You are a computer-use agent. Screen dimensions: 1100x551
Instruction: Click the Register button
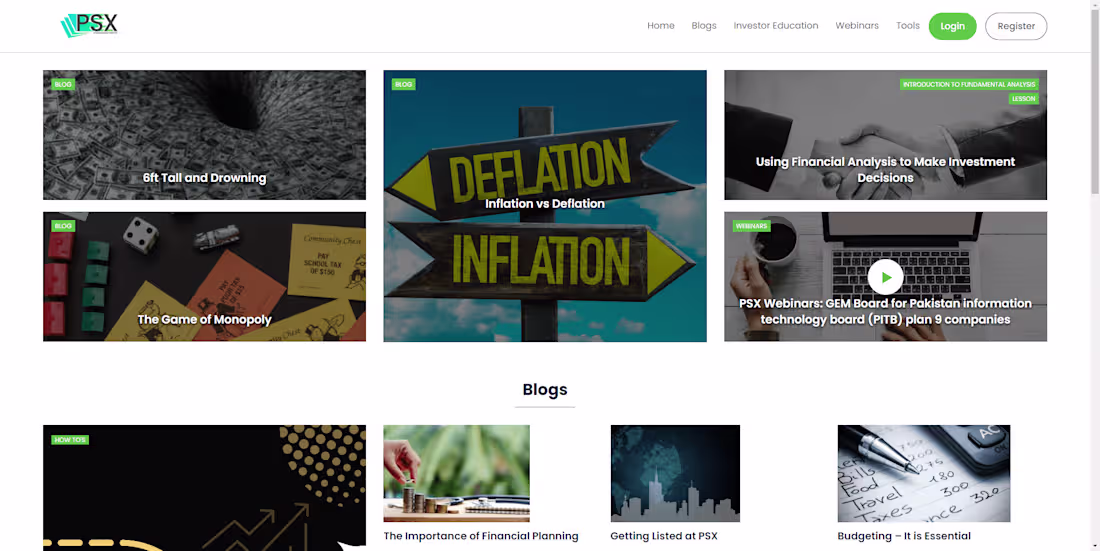pyautogui.click(x=1016, y=26)
